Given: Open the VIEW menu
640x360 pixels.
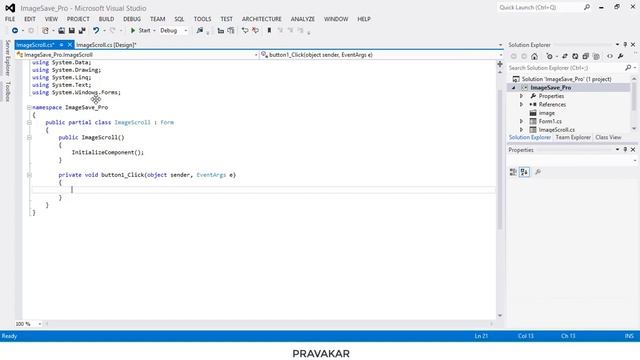Looking at the screenshot, I should [51, 19].
